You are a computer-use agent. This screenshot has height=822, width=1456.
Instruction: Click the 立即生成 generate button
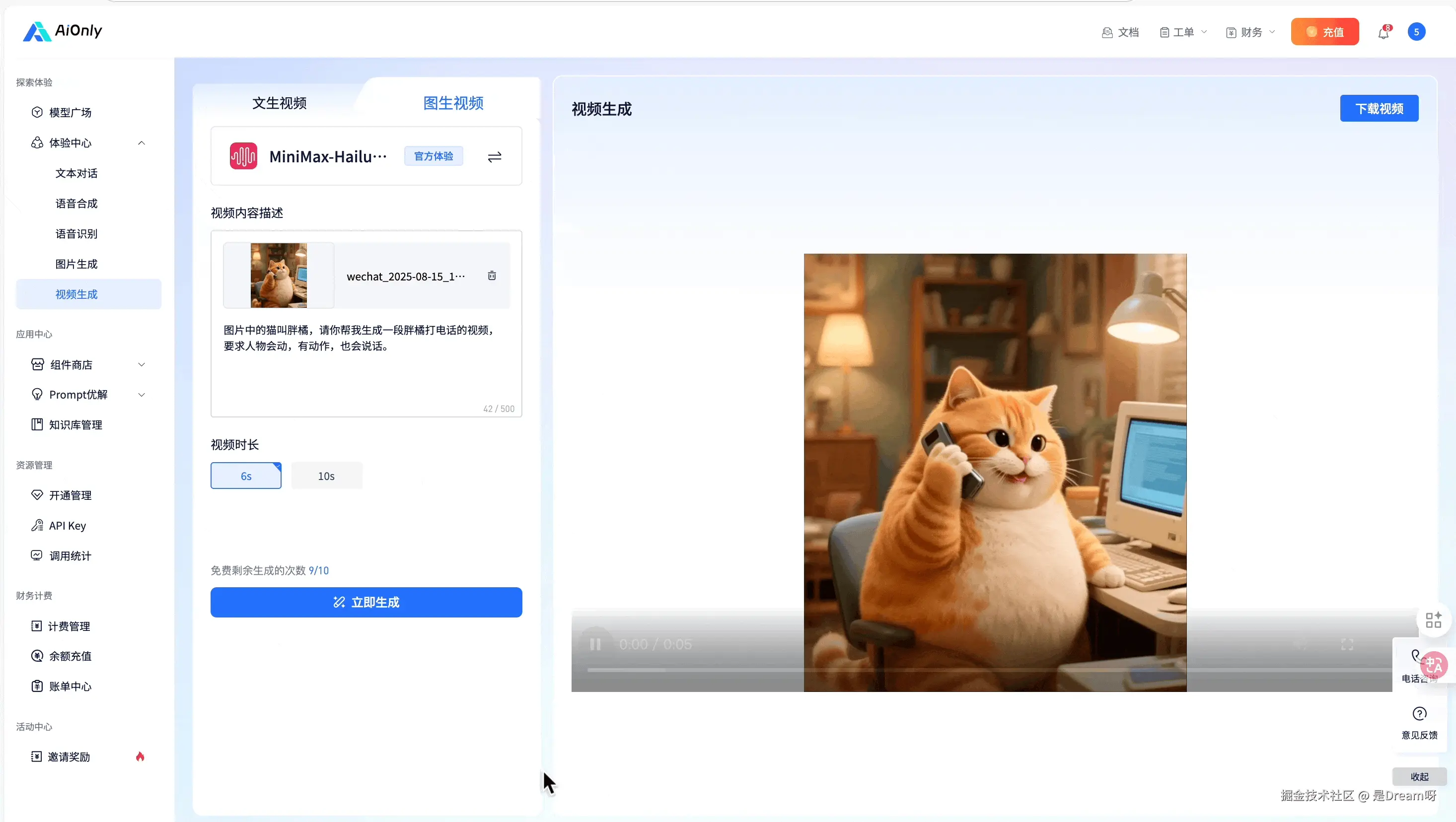pos(366,602)
